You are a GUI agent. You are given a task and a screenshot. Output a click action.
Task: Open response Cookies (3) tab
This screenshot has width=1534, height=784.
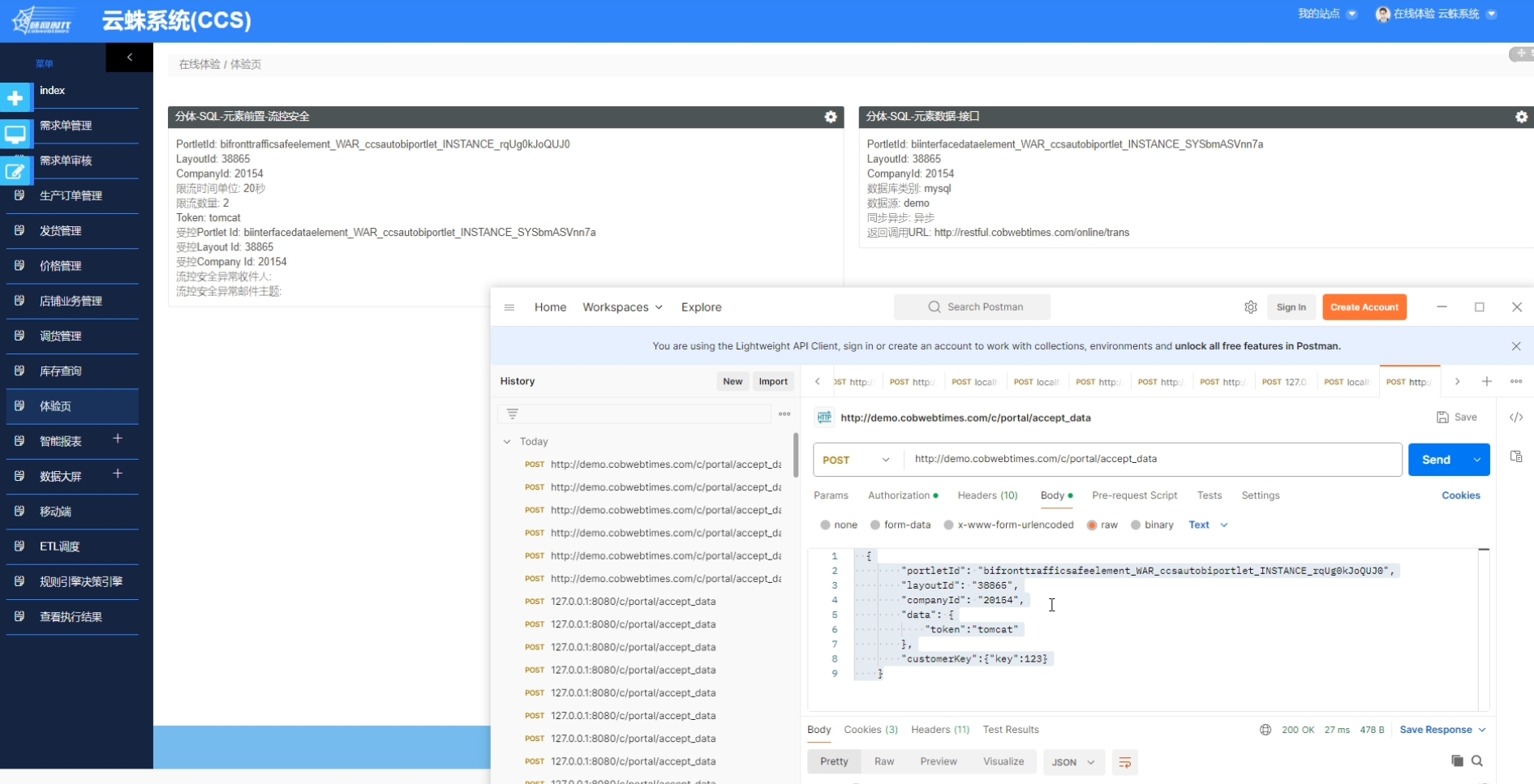pyautogui.click(x=870, y=730)
